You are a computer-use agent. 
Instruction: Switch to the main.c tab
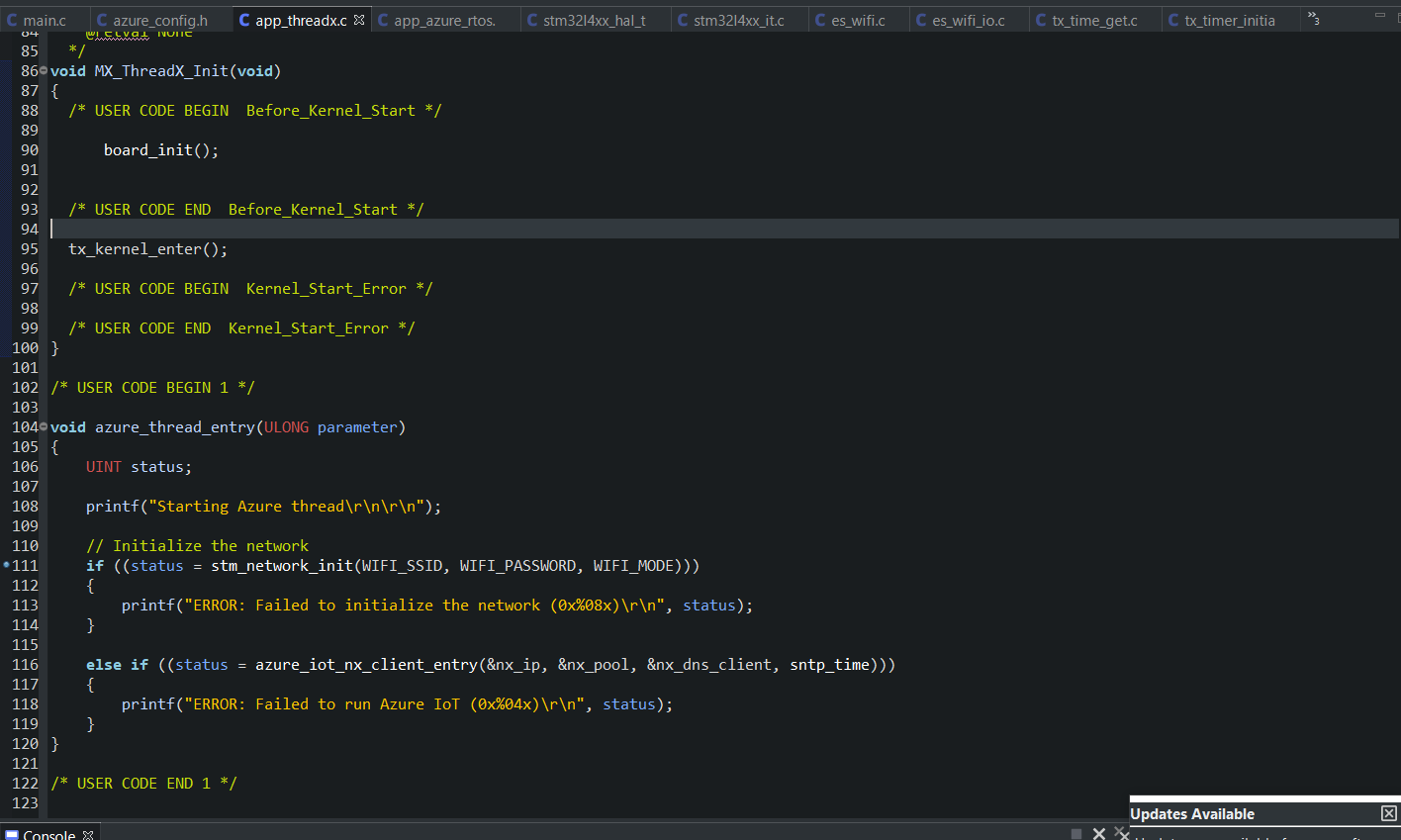(45, 20)
